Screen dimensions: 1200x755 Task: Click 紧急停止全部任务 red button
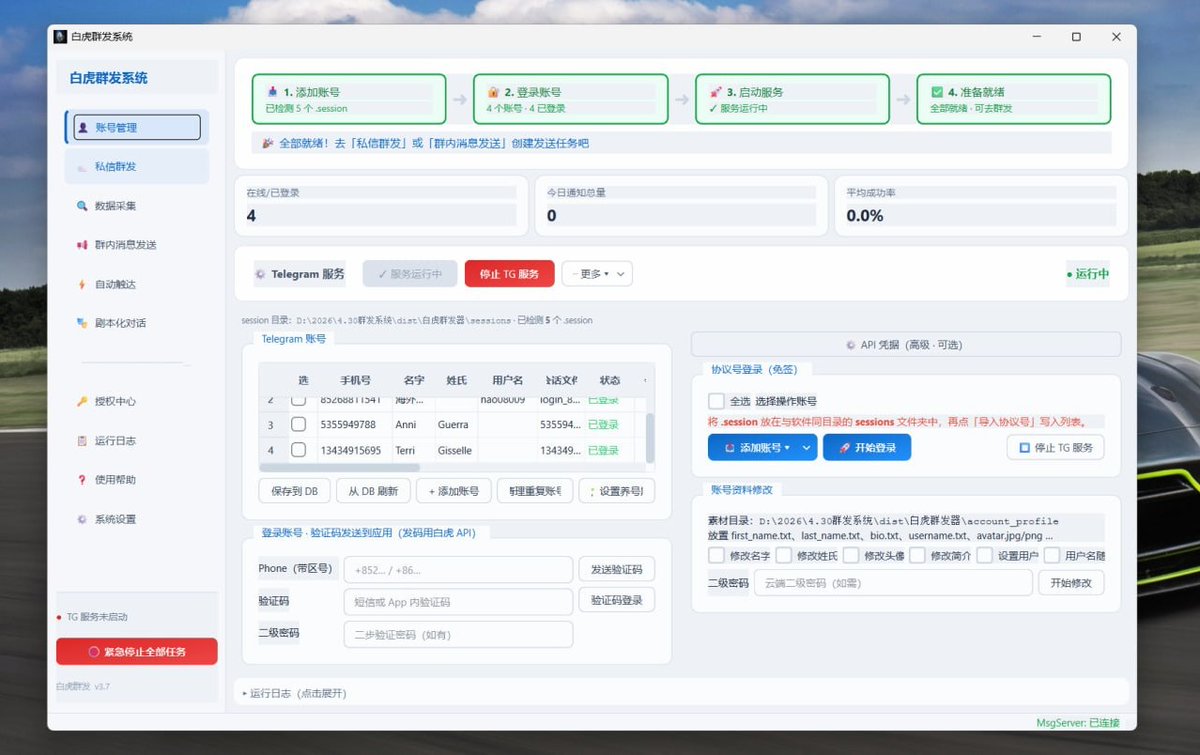click(137, 651)
